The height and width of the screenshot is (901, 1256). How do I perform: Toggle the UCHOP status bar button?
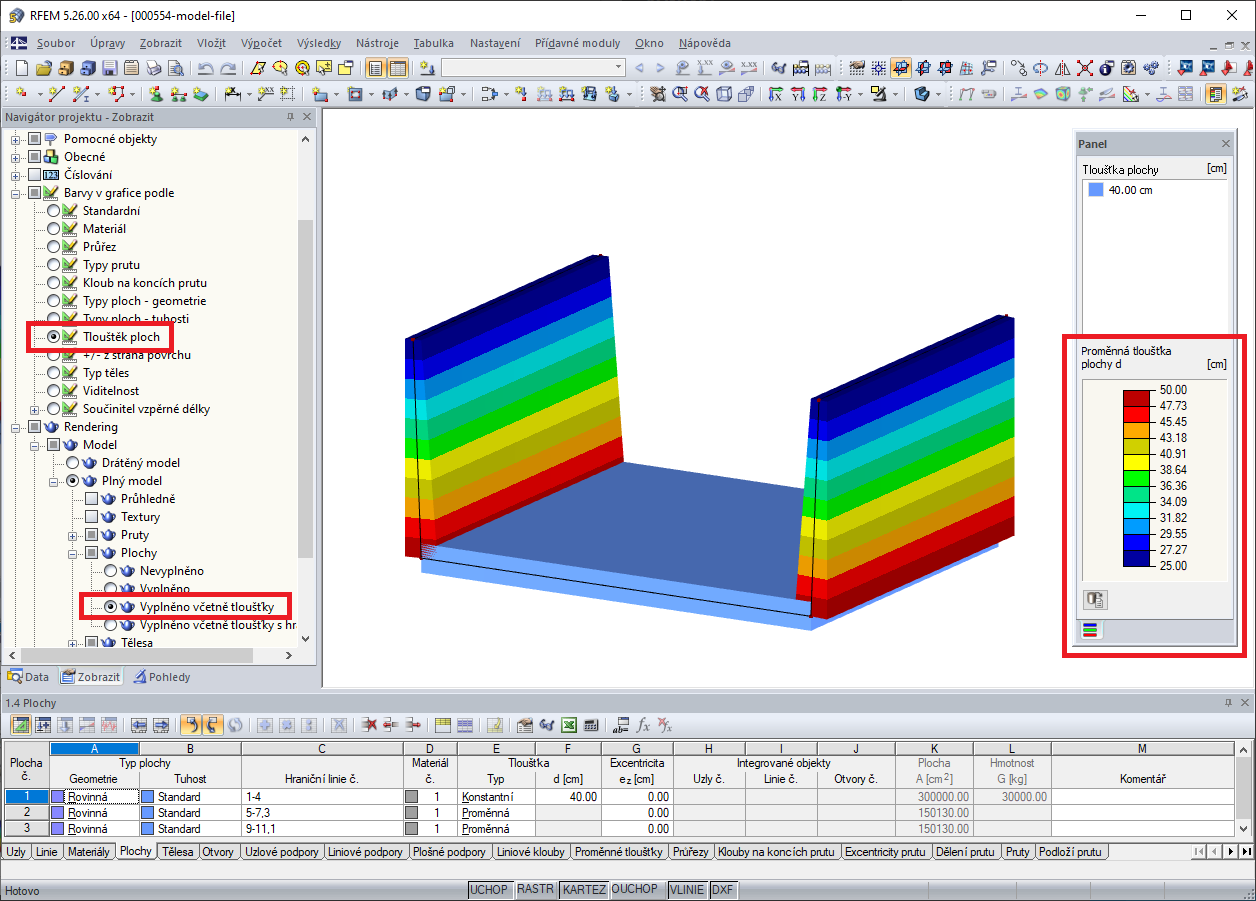[489, 889]
